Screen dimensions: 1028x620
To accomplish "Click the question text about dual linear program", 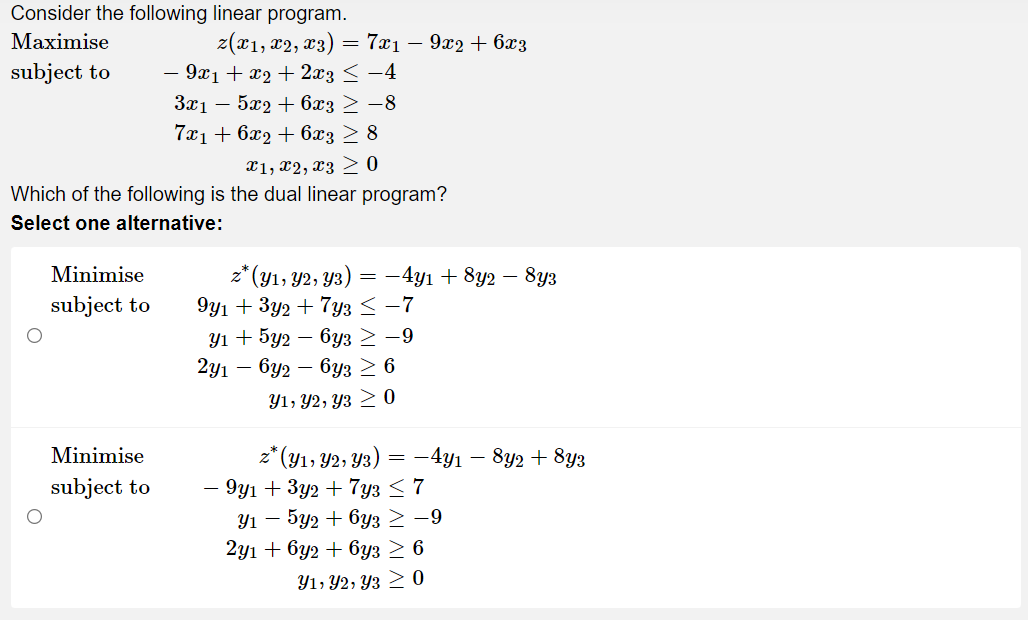I will click(x=225, y=194).
